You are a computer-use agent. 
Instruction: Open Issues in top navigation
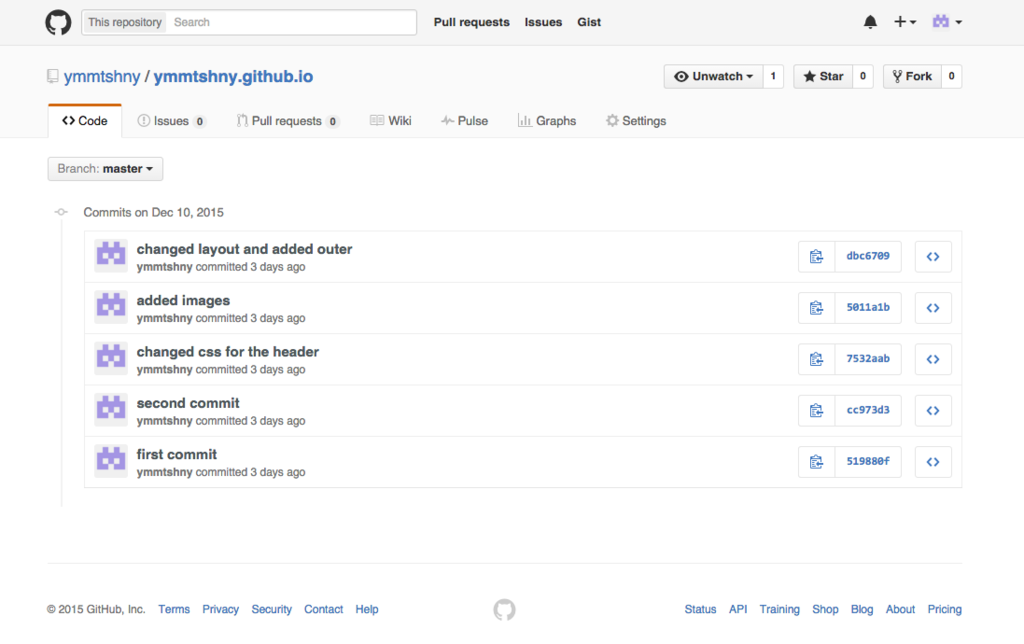coord(543,22)
